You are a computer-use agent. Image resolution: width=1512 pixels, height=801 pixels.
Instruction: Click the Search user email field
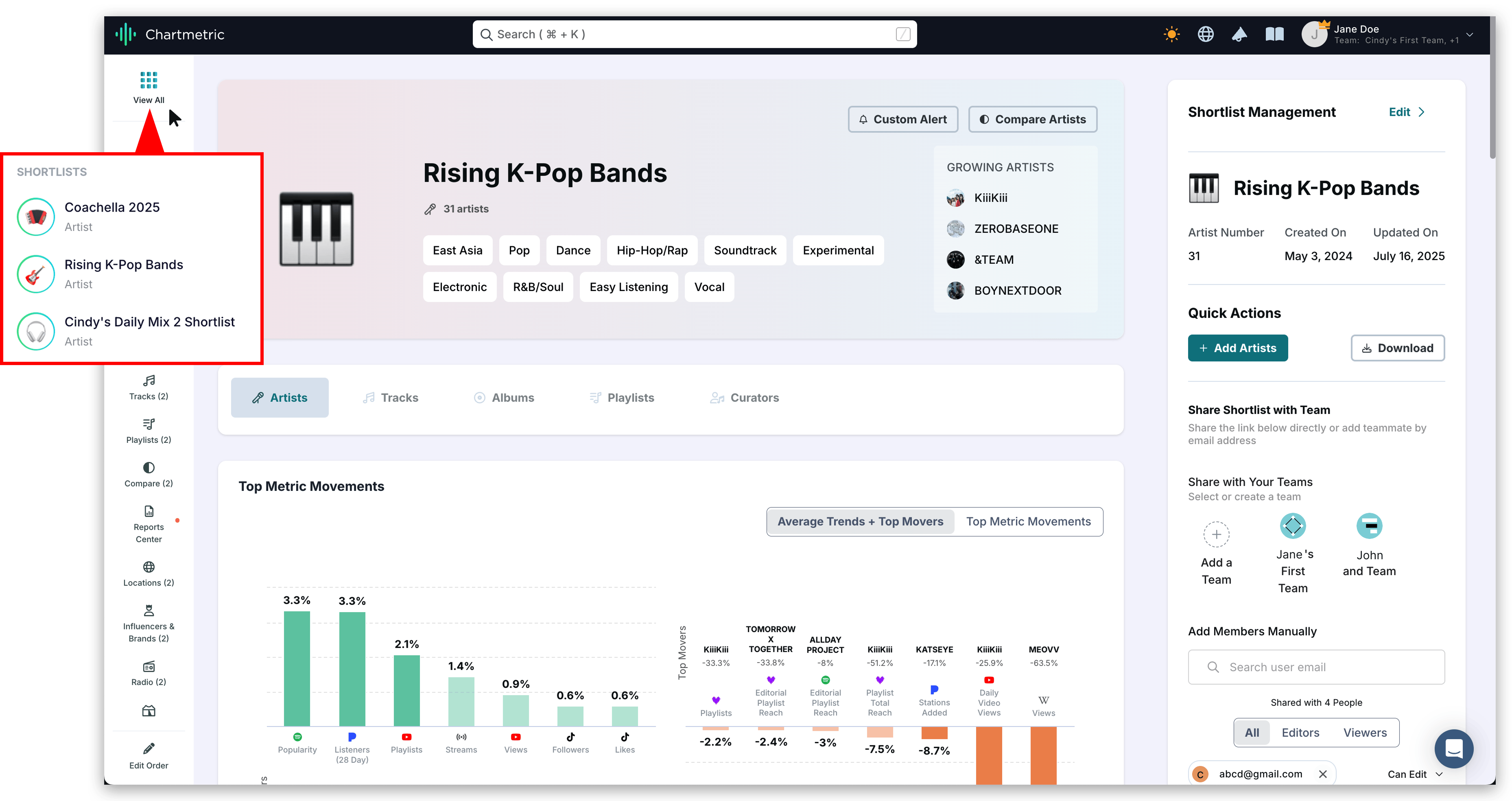click(x=1316, y=667)
